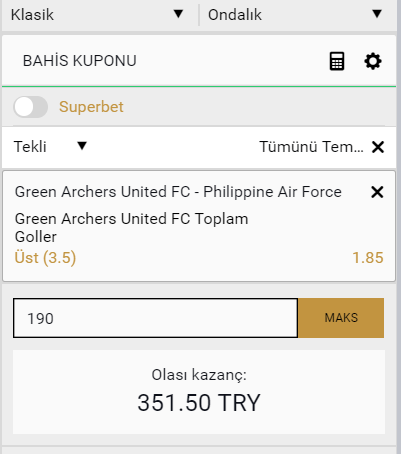Click the 1.85 odds value
The width and height of the screenshot is (401, 454).
(x=368, y=258)
